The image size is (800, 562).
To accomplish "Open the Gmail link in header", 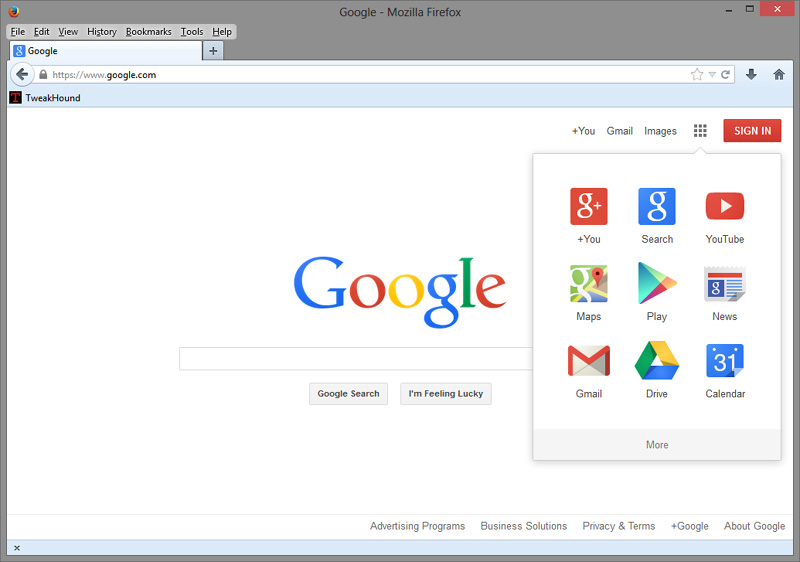I will (x=619, y=131).
